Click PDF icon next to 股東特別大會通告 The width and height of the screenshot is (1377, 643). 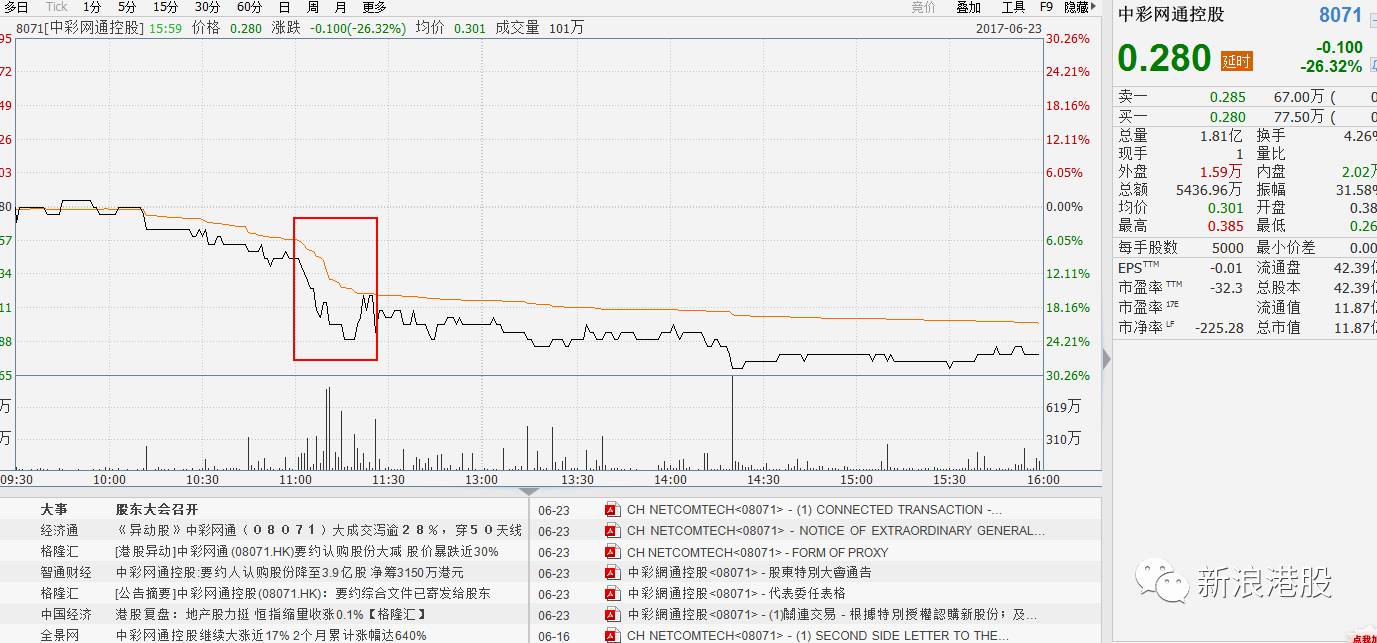coord(613,573)
